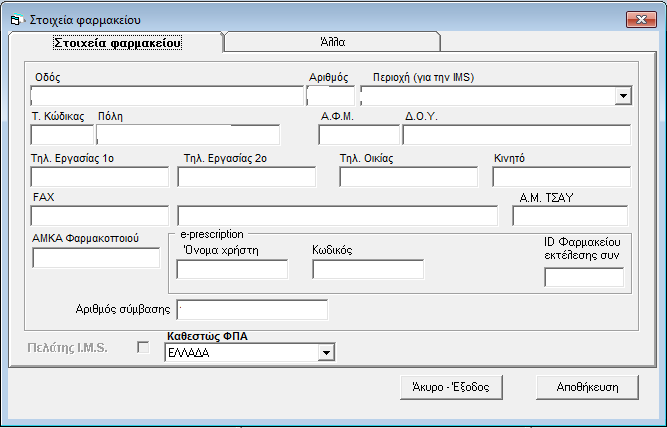Open the Καθεστώς ΦΠΑ dropdown arrow

click(x=326, y=353)
